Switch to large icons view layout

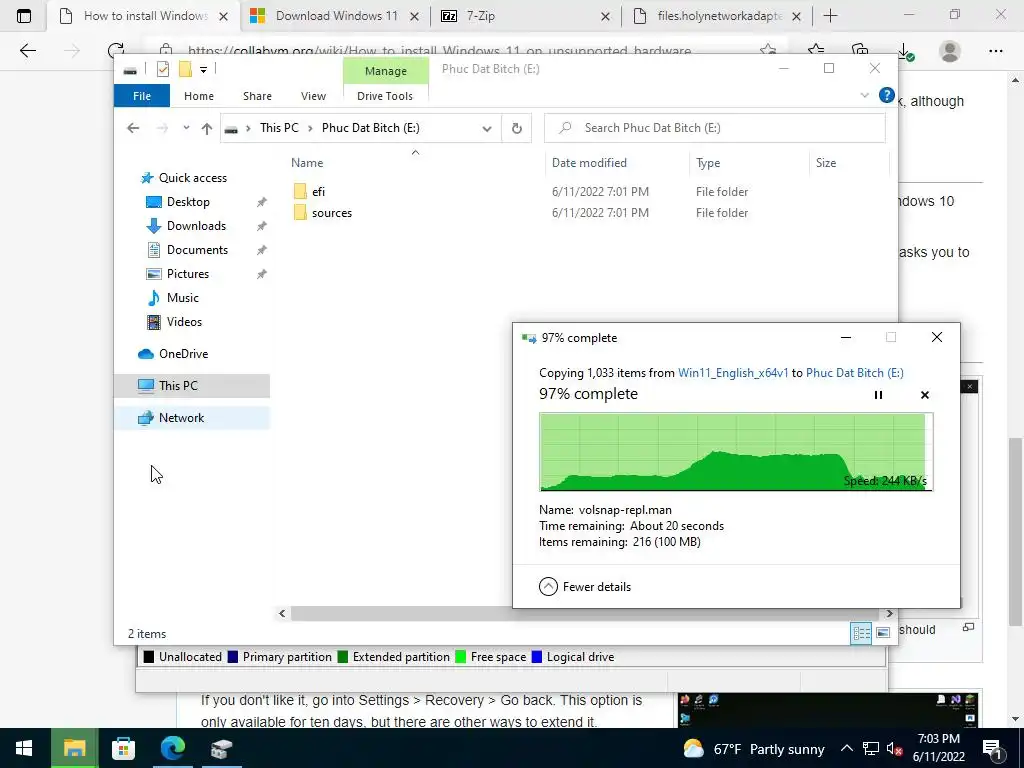pyautogui.click(x=883, y=633)
